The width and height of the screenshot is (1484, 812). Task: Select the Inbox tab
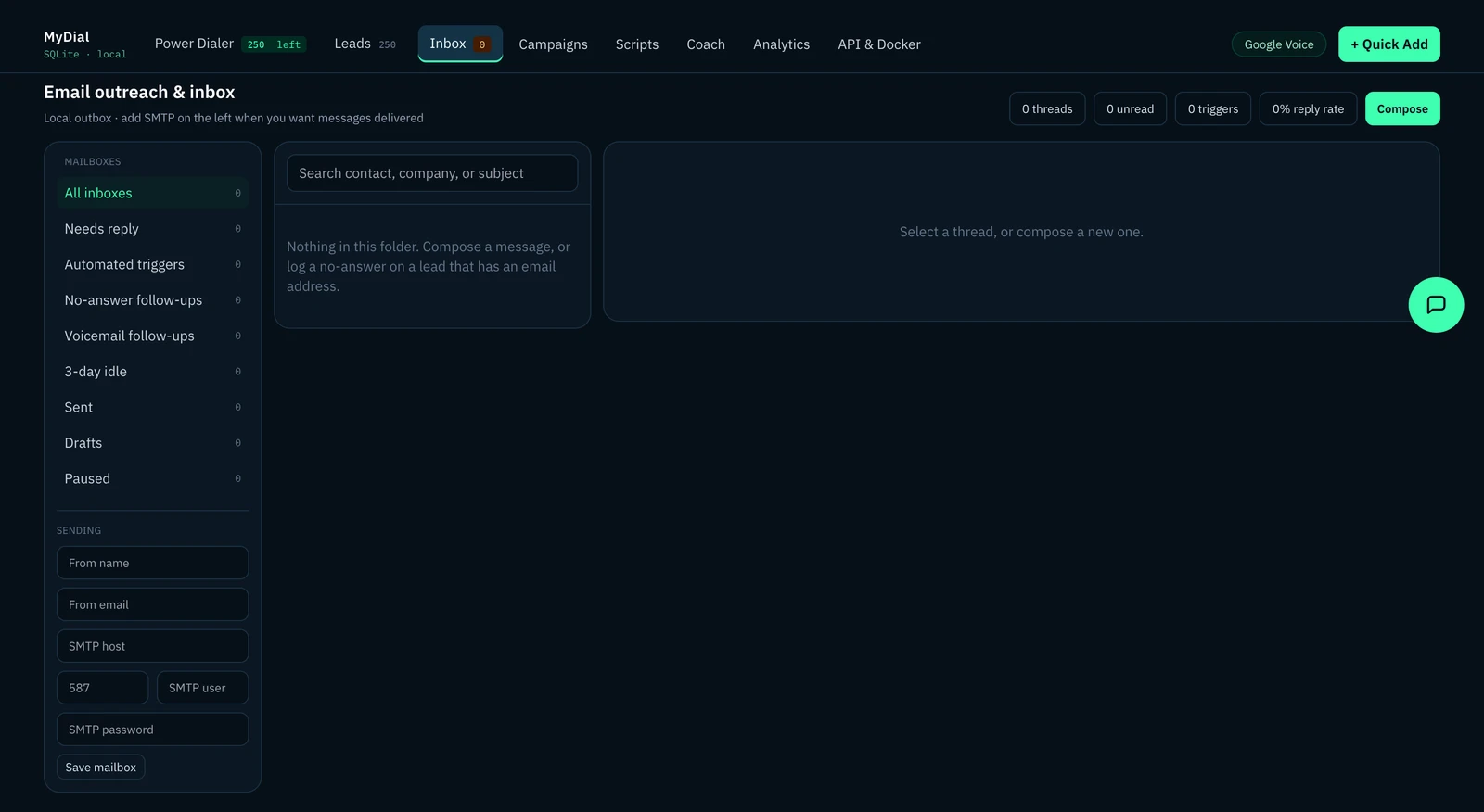pyautogui.click(x=460, y=44)
